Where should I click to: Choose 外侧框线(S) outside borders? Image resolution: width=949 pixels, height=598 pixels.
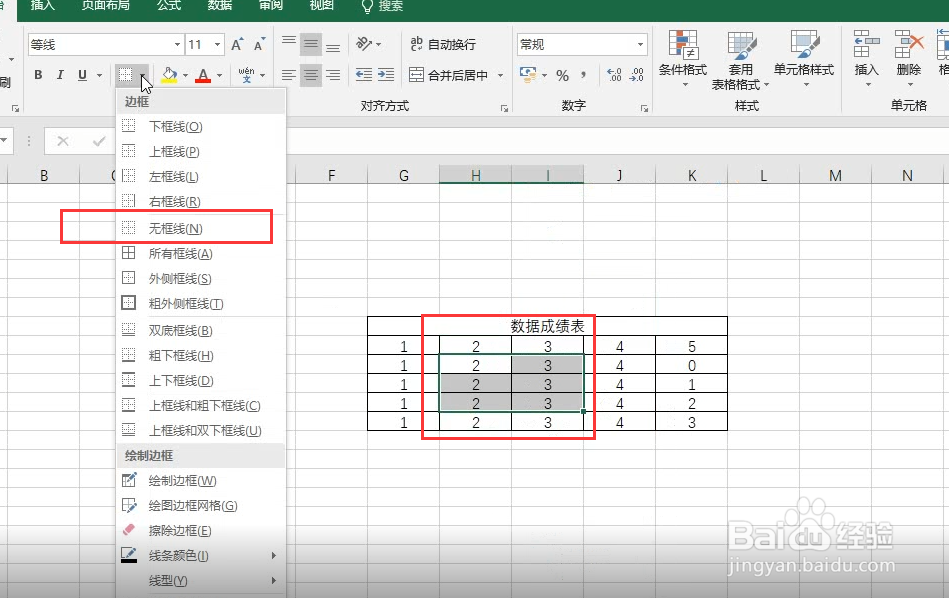(x=200, y=278)
